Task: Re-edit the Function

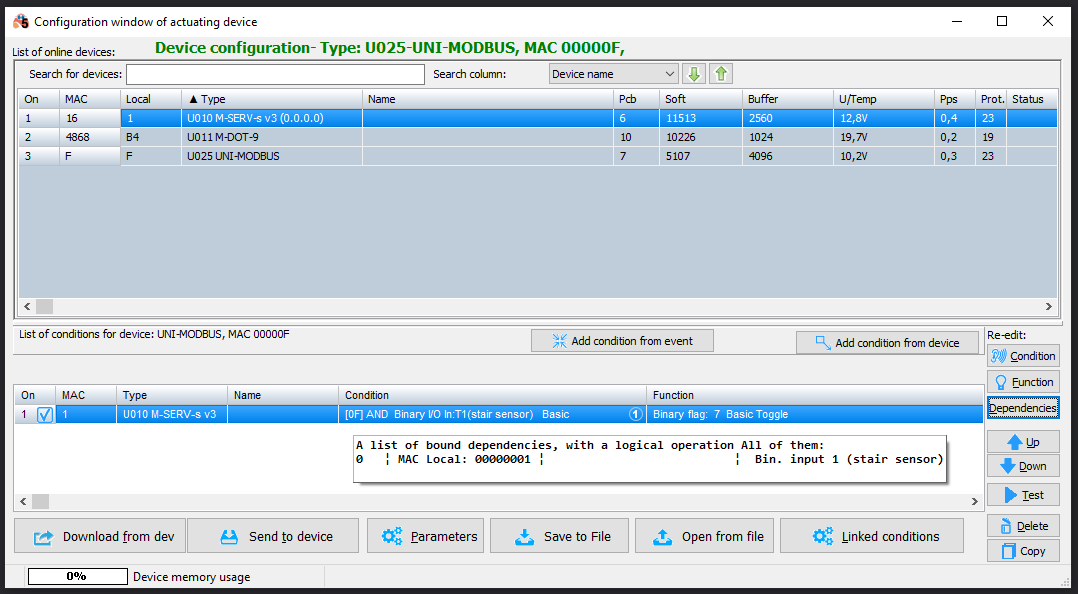Action: click(1023, 382)
